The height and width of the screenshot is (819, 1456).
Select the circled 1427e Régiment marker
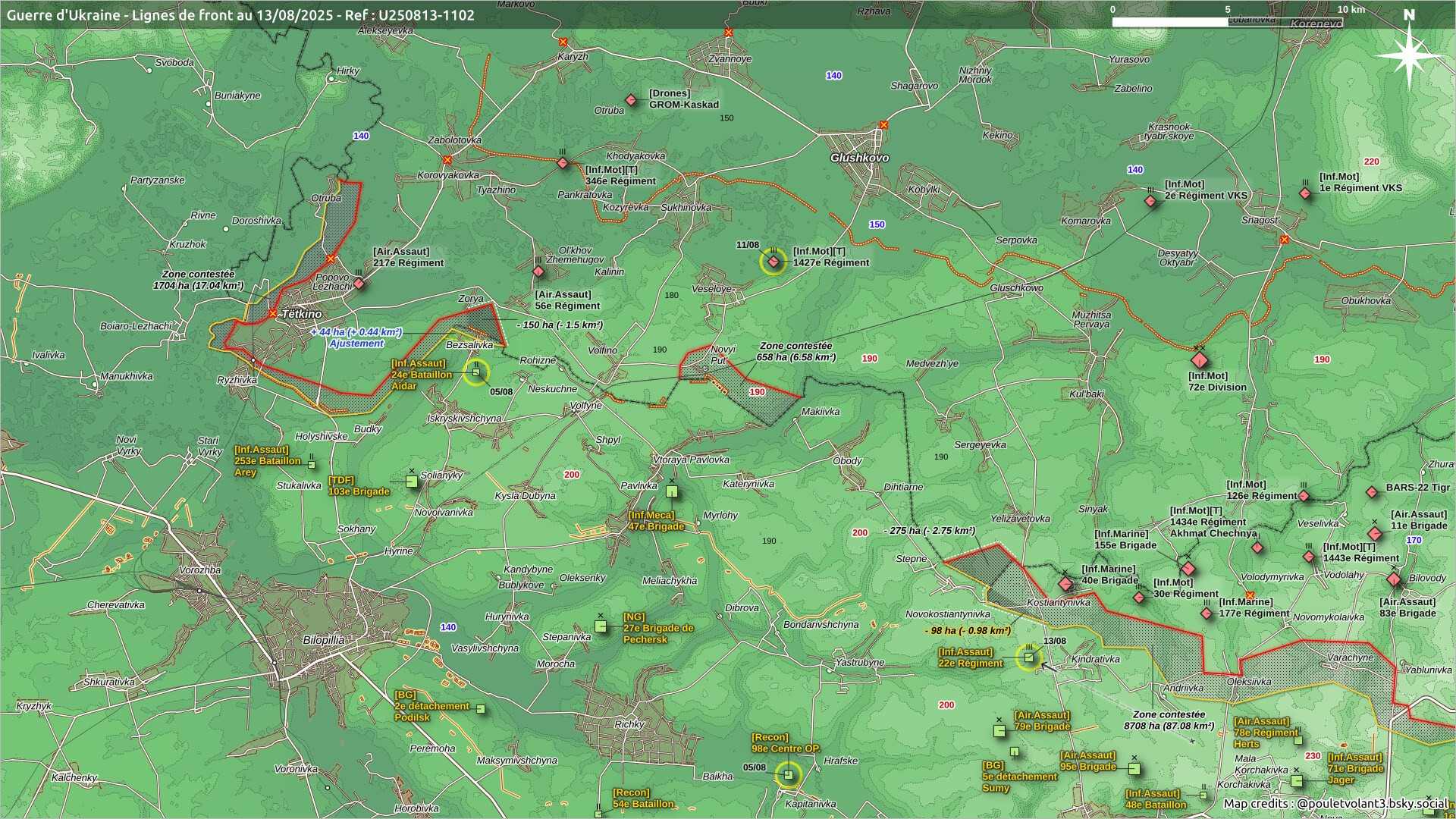coord(773,262)
